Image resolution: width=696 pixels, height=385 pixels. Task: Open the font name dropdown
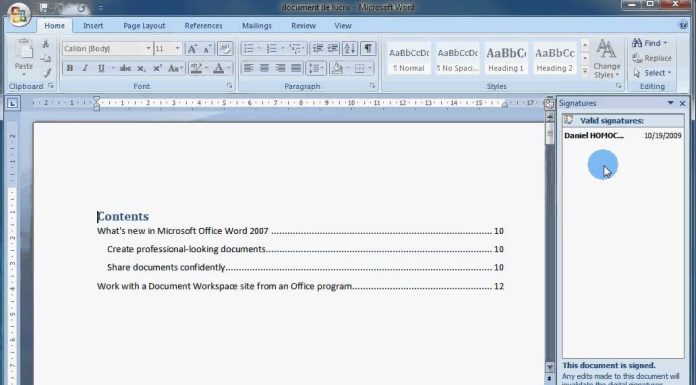pyautogui.click(x=148, y=48)
